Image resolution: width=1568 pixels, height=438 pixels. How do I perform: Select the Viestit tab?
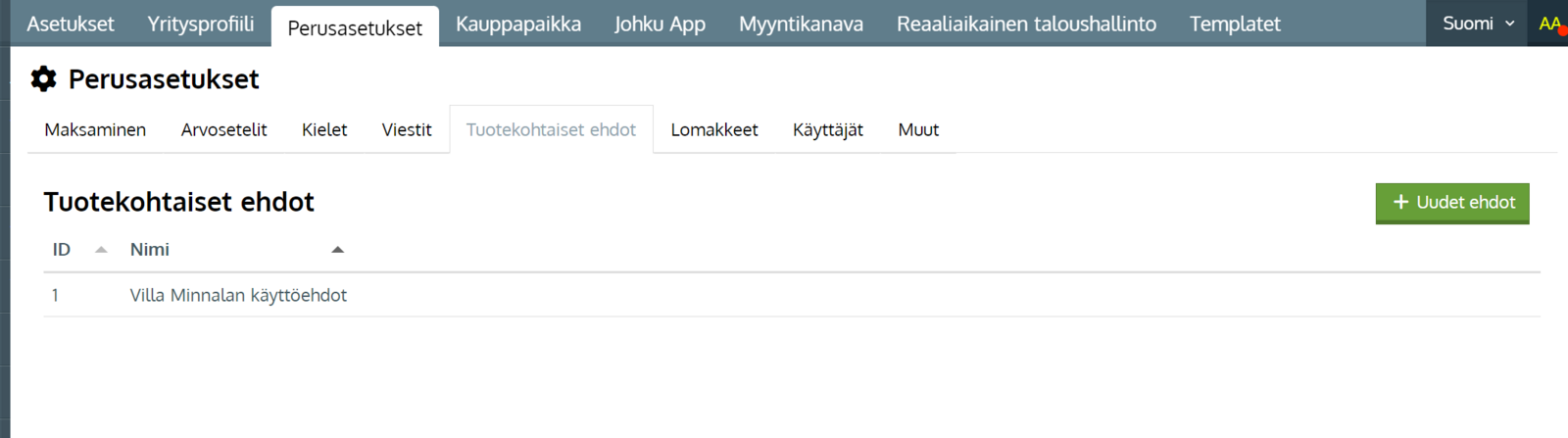click(407, 129)
